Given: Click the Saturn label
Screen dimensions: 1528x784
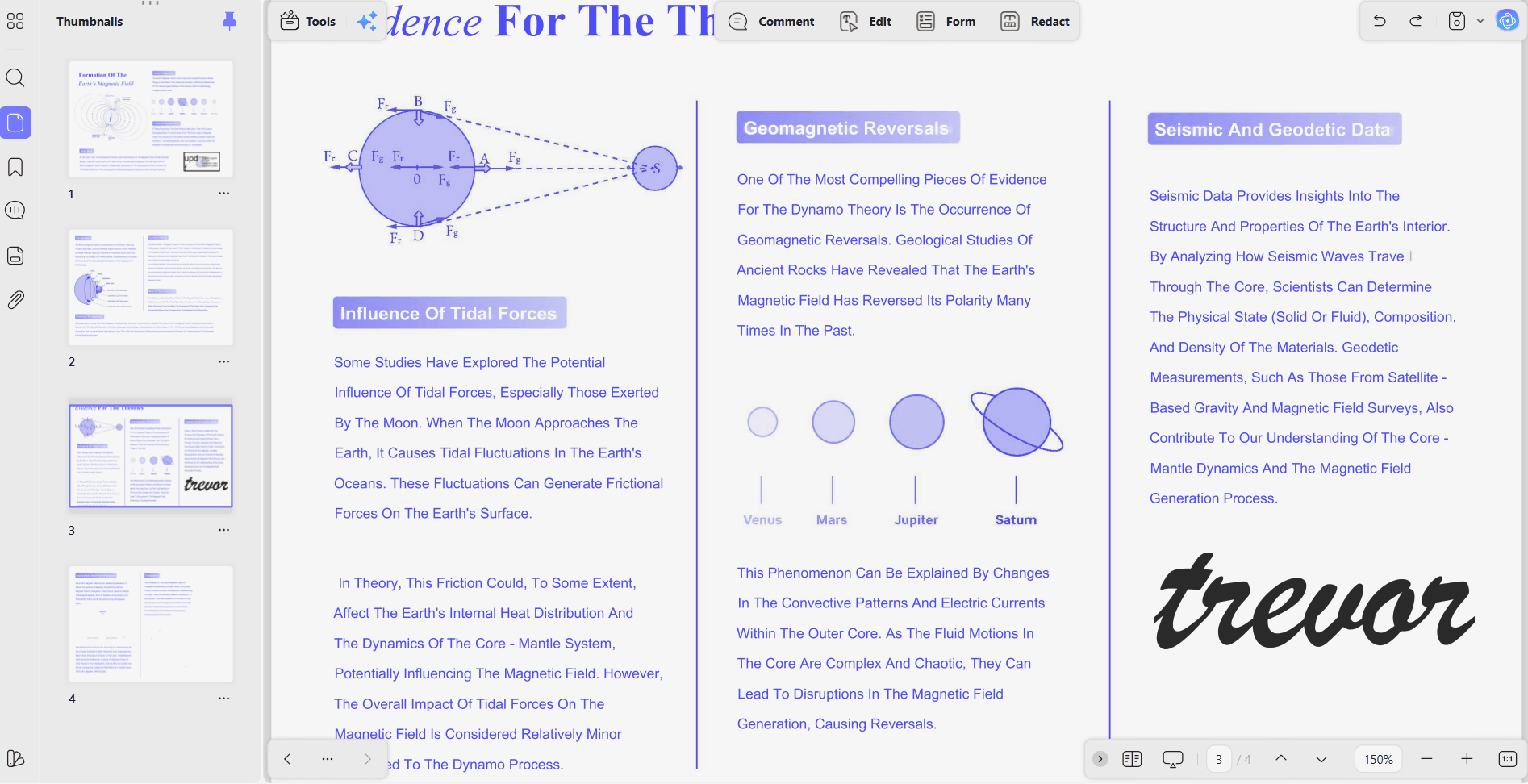Looking at the screenshot, I should point(1016,520).
